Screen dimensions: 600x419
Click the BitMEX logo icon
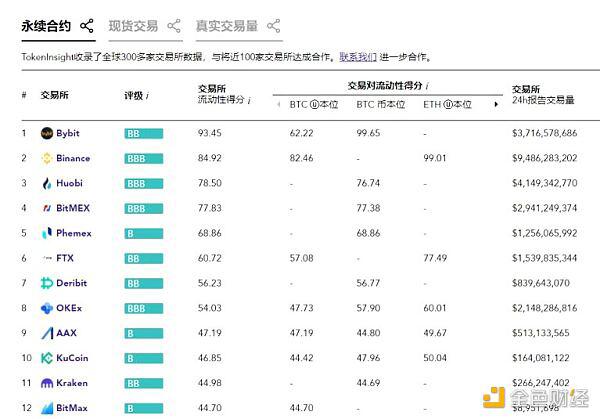[47, 208]
